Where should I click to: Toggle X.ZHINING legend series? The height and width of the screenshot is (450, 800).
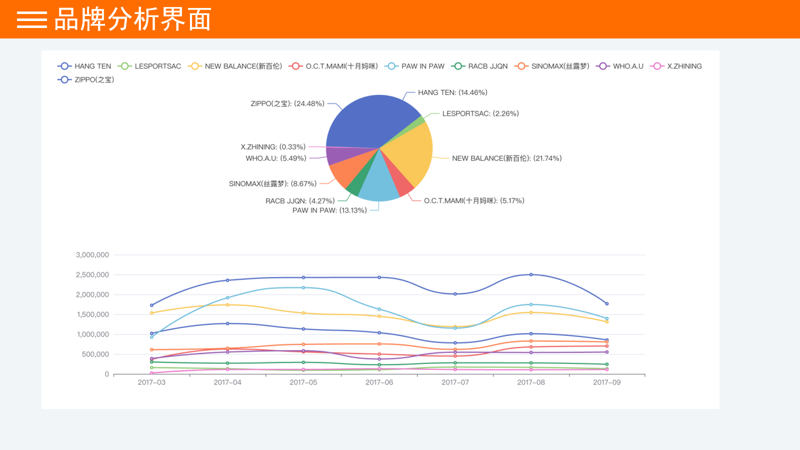(x=676, y=66)
